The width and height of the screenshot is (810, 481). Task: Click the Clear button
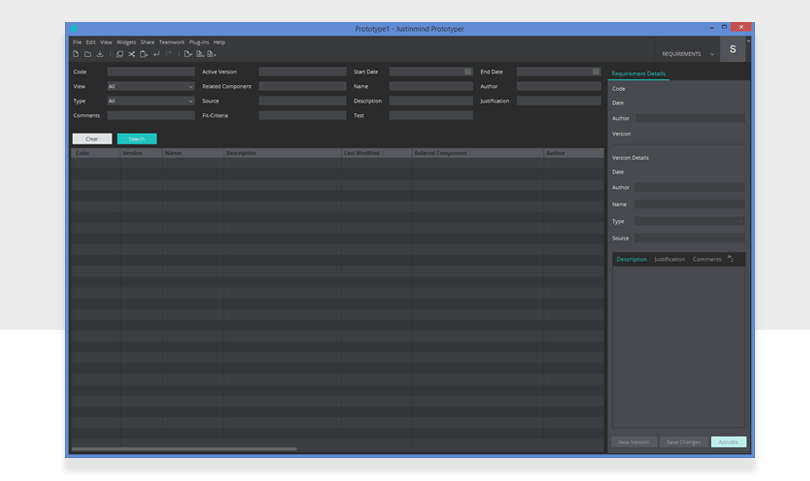(92, 138)
